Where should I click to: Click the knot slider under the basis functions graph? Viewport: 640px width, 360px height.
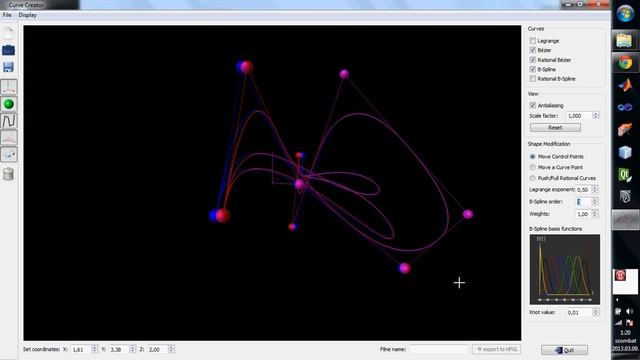565,300
